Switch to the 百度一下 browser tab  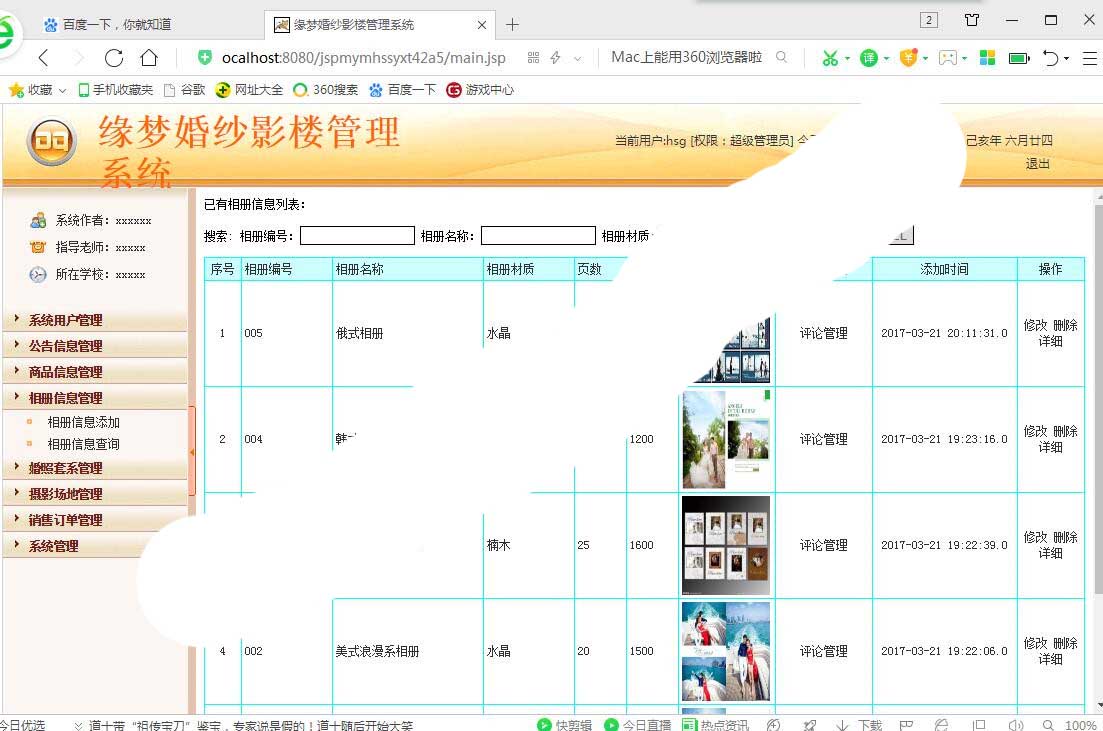(116, 24)
